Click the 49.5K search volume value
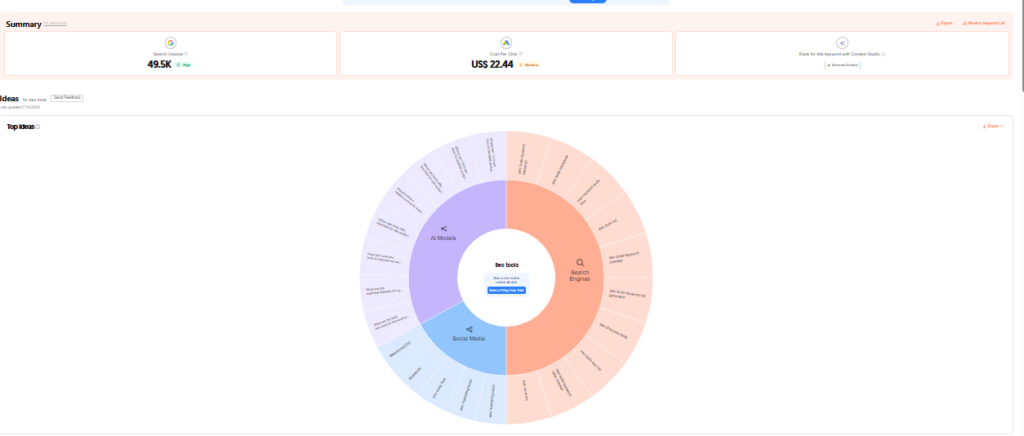This screenshot has height=436, width=1024. [159, 65]
